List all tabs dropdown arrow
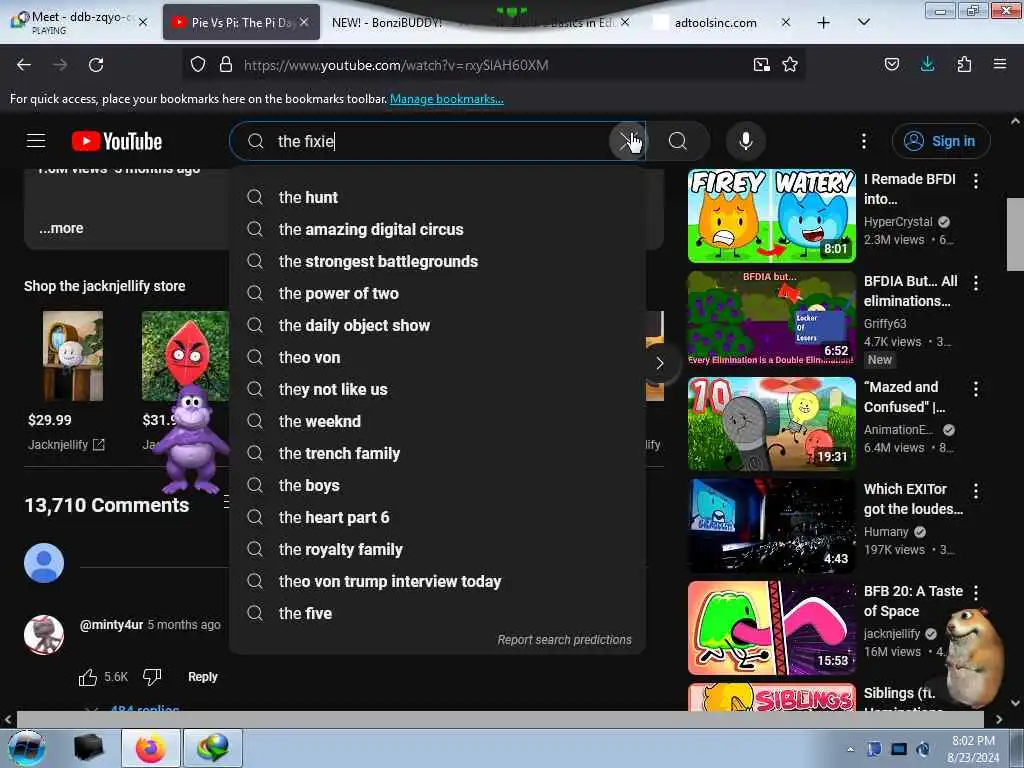 pos(863,22)
